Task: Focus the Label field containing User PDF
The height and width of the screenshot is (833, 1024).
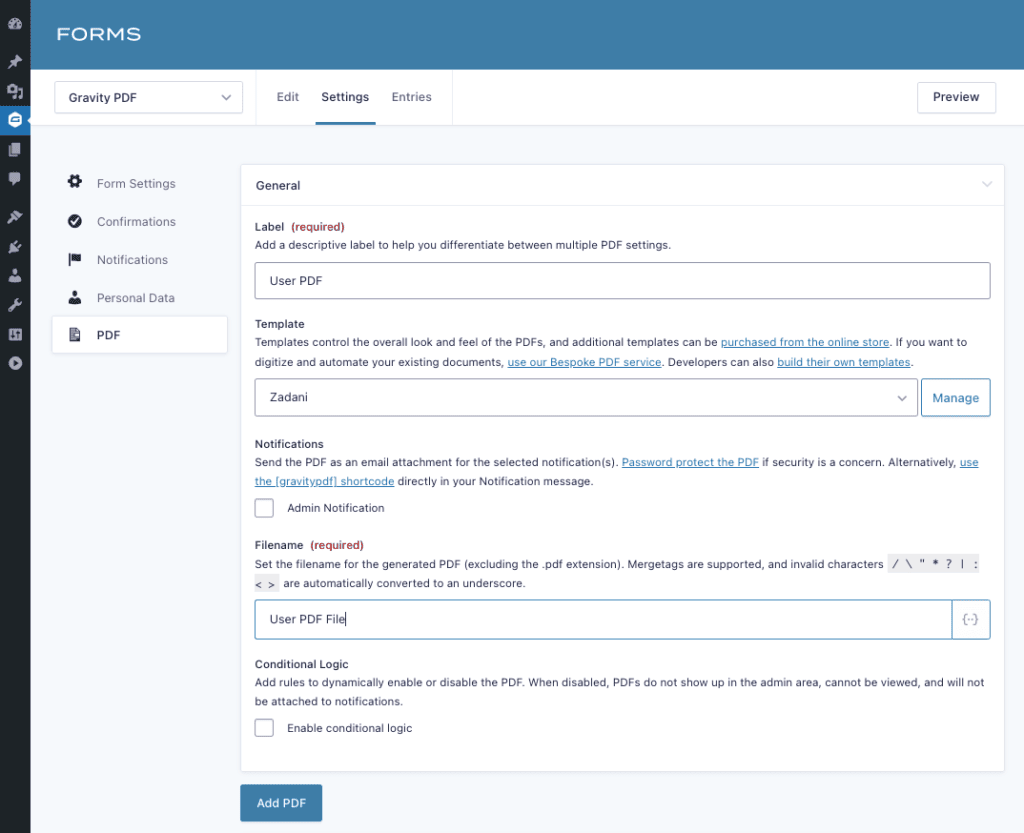Action: (x=622, y=281)
